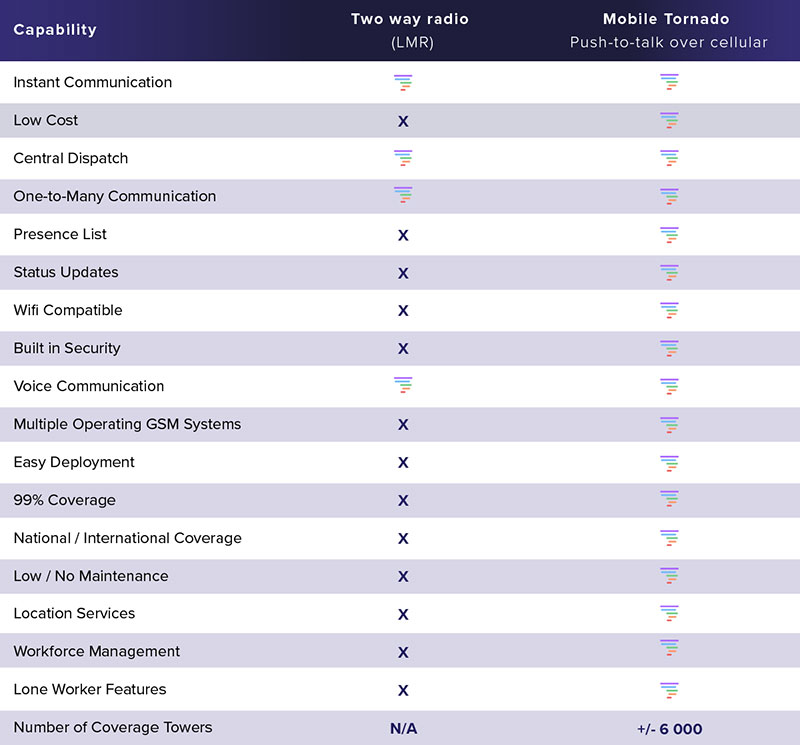
Task: Click the X mark for Built in Security
Action: click(403, 349)
